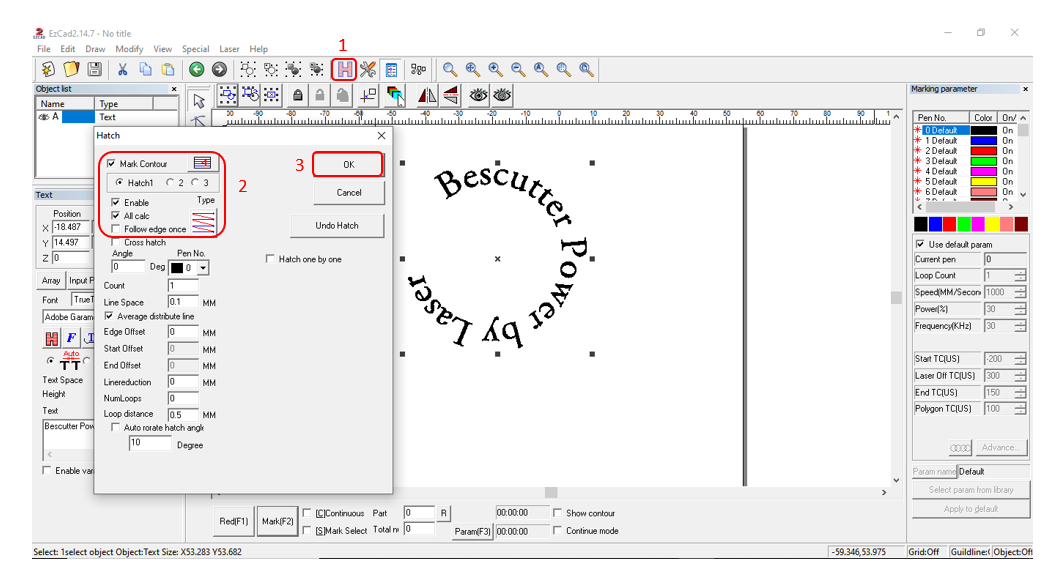
Task: Click the second eye hide icon
Action: (502, 96)
